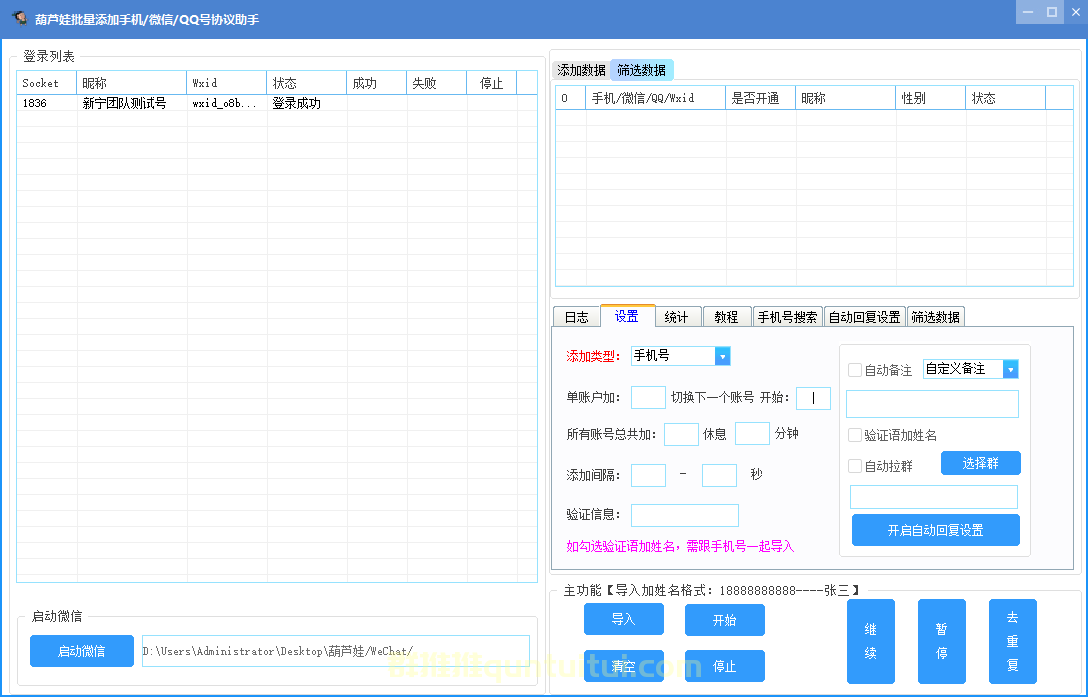Focus the 单账户加 input field

click(648, 398)
